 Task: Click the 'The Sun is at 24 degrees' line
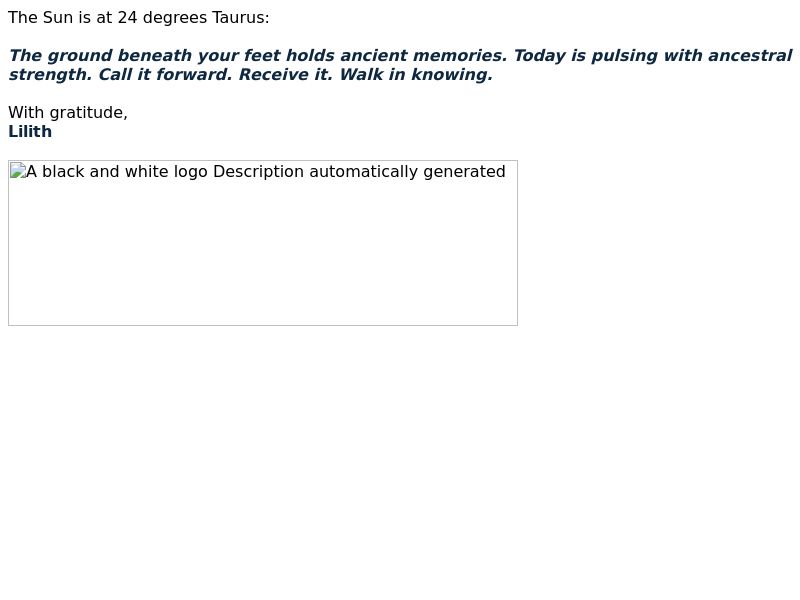[108, 18]
